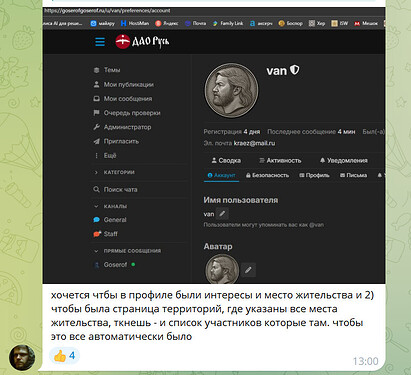The width and height of the screenshot is (411, 375).
Task: Click Поиск чата search field
Action: coord(115,189)
